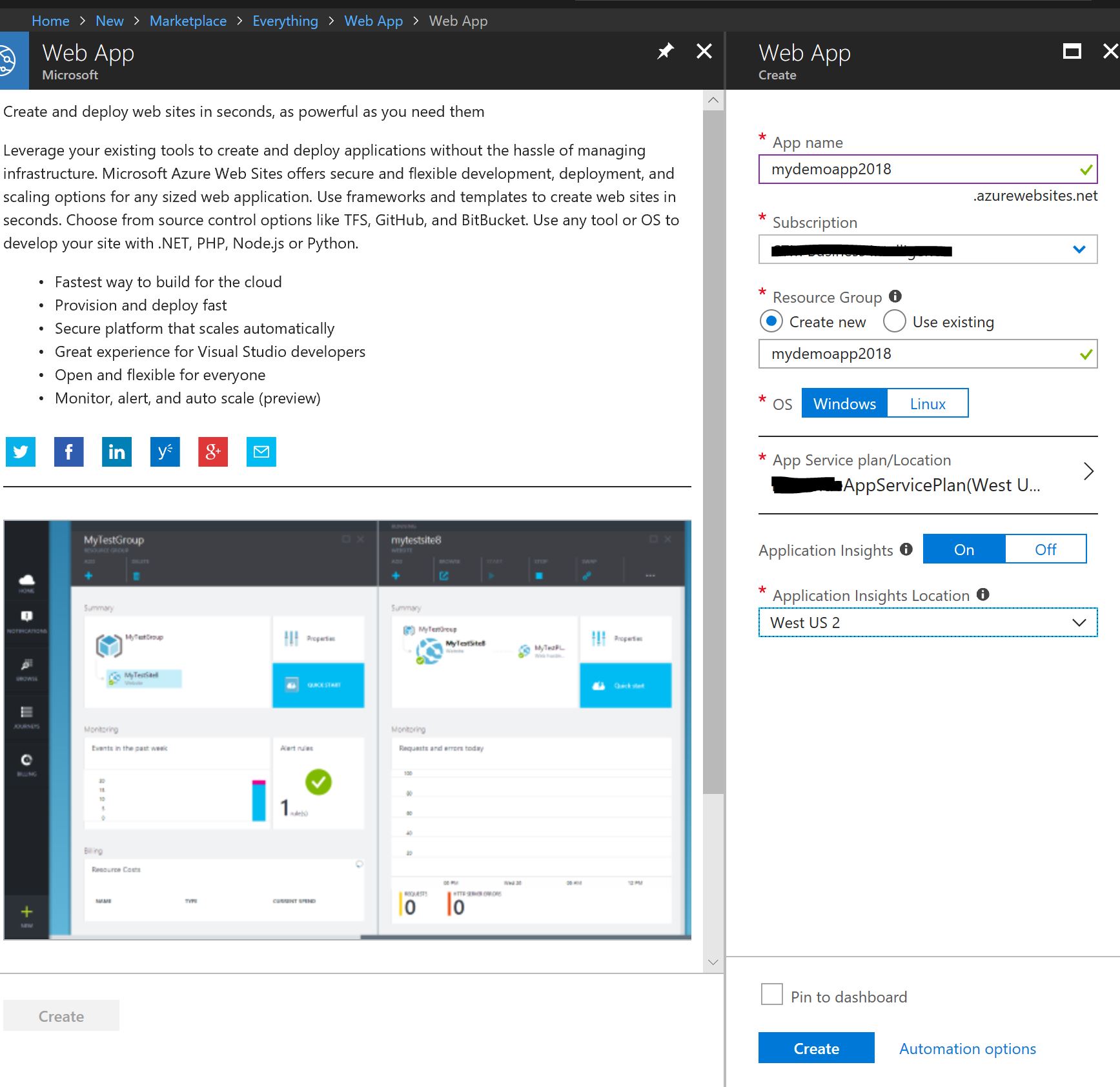Screen dimensions: 1120x1087
Task: Click Resource Group info icon
Action: coord(895,296)
